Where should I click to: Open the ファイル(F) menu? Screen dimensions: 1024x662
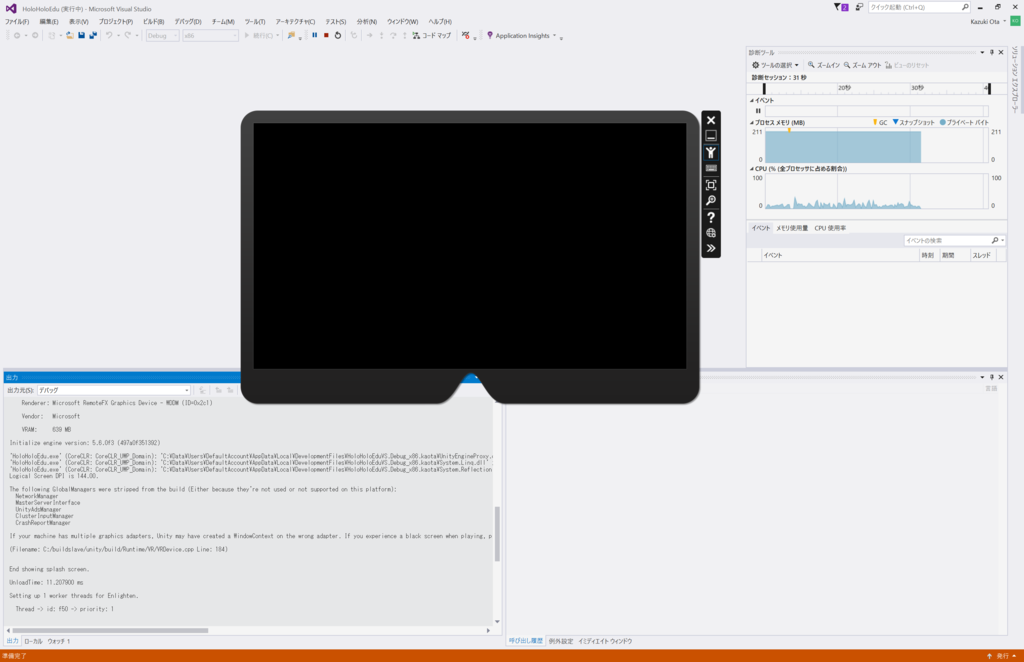tap(17, 22)
